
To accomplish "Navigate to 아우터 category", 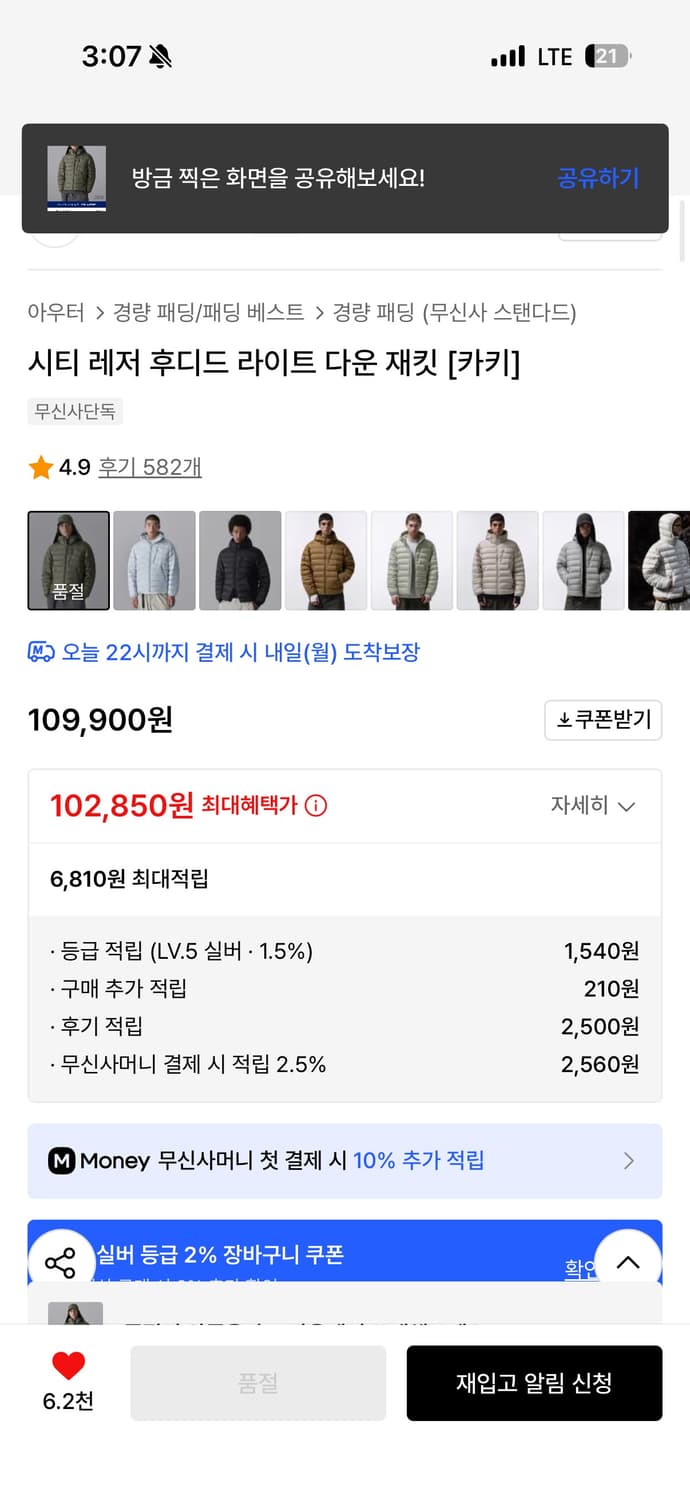I will (x=48, y=313).
